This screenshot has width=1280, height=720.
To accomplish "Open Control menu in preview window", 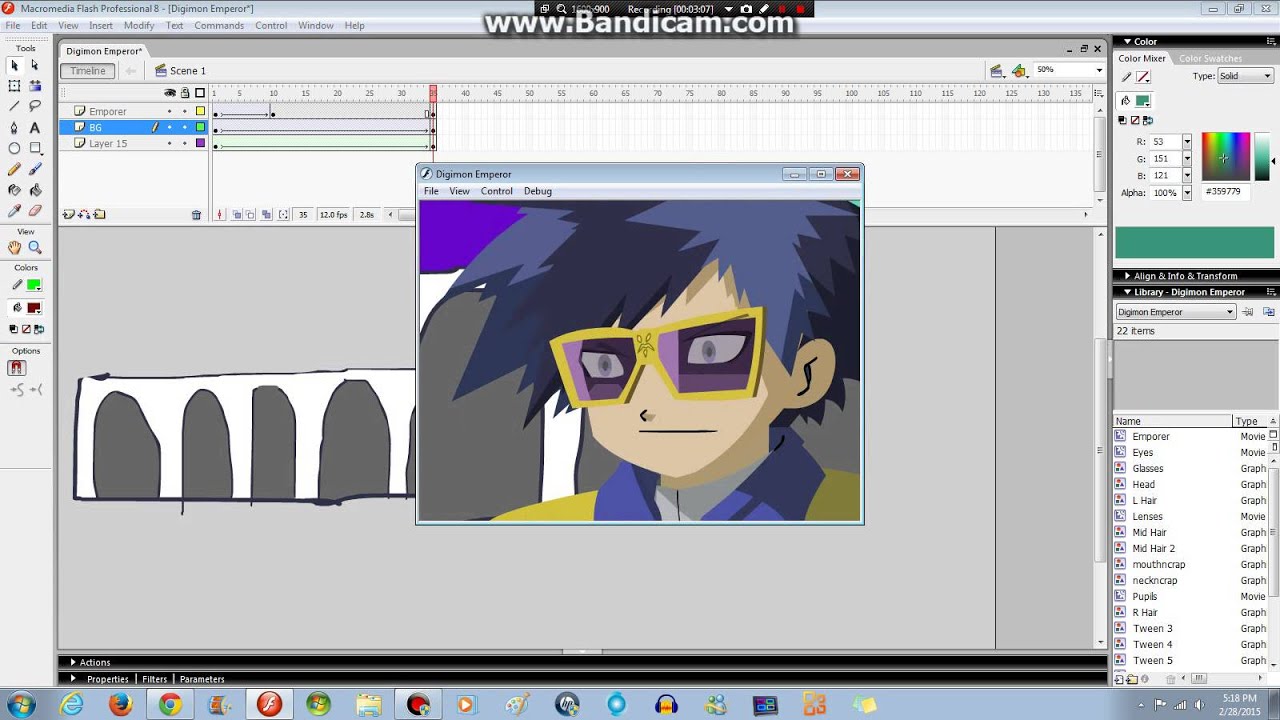I will [496, 191].
